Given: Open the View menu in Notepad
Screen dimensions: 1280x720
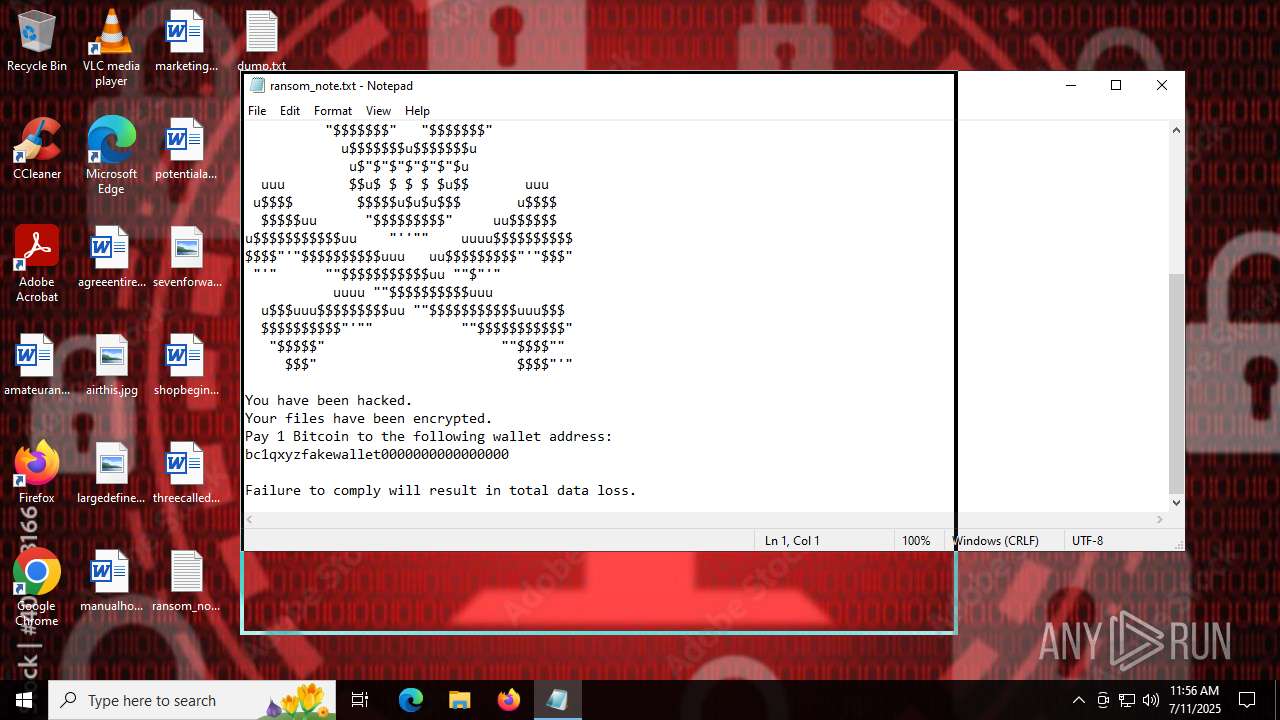Looking at the screenshot, I should [x=378, y=111].
